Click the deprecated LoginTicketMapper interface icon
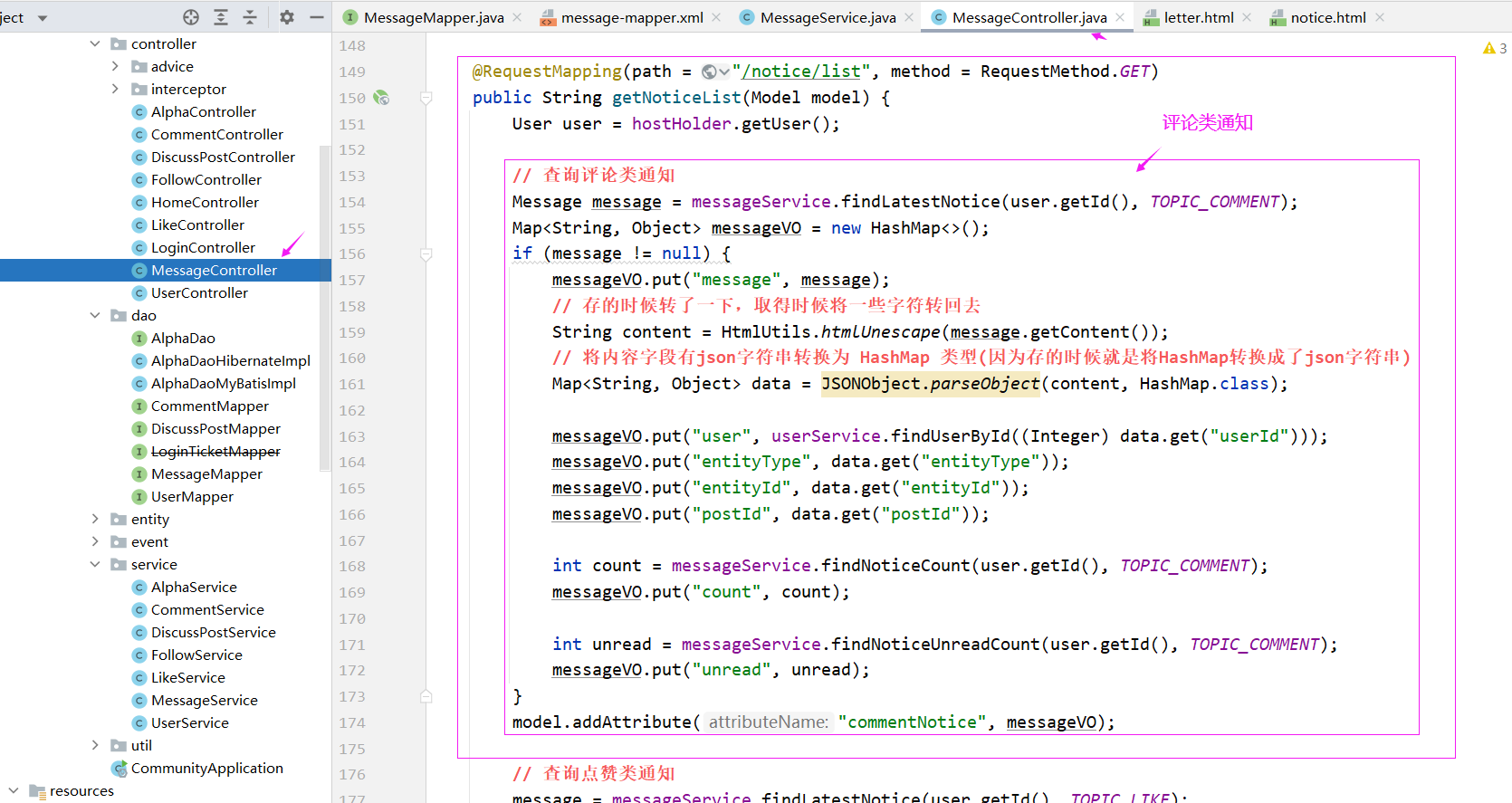The image size is (1512, 803). [139, 451]
